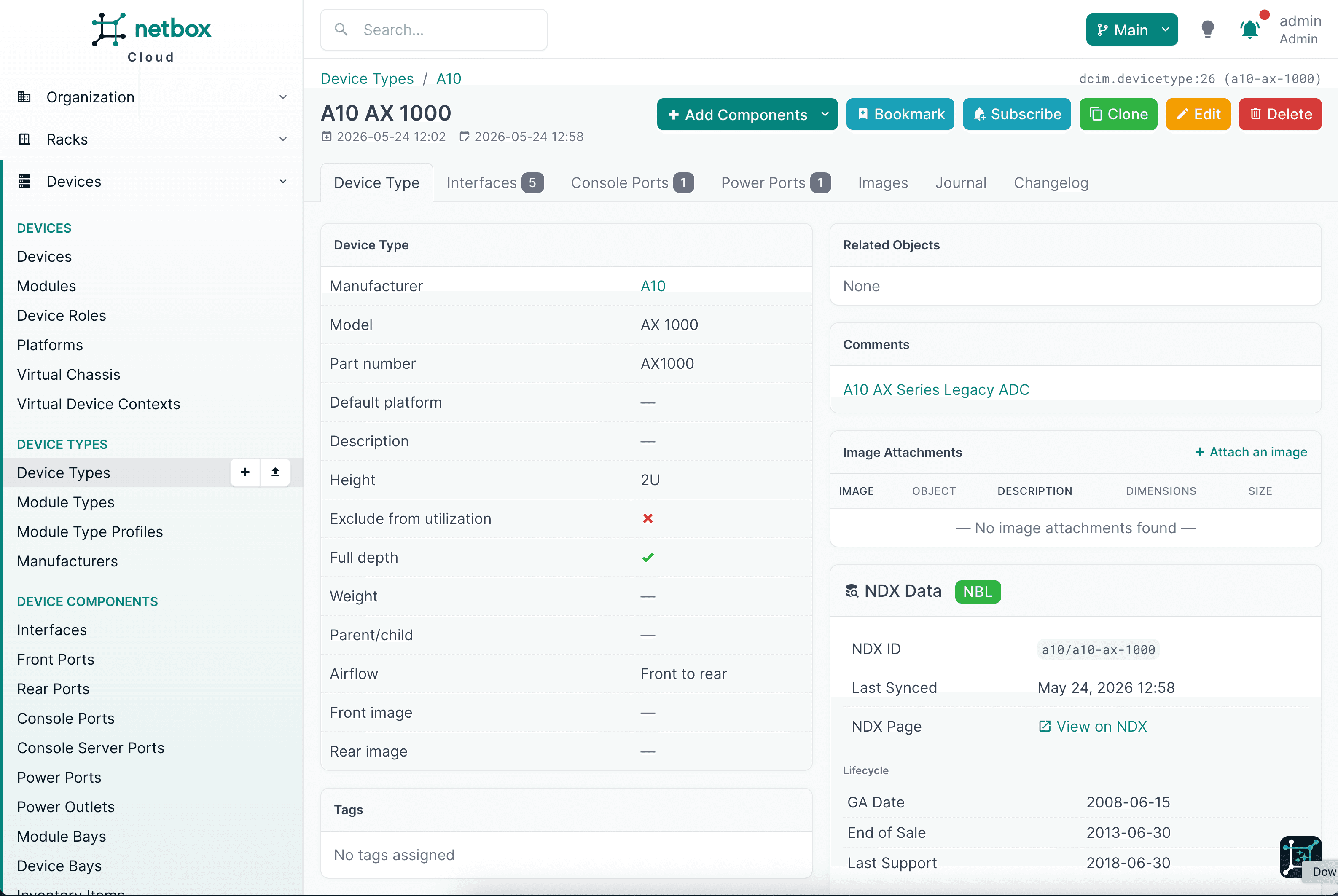1338x896 pixels.
Task: Open the Interfaces tab
Action: pos(495,183)
